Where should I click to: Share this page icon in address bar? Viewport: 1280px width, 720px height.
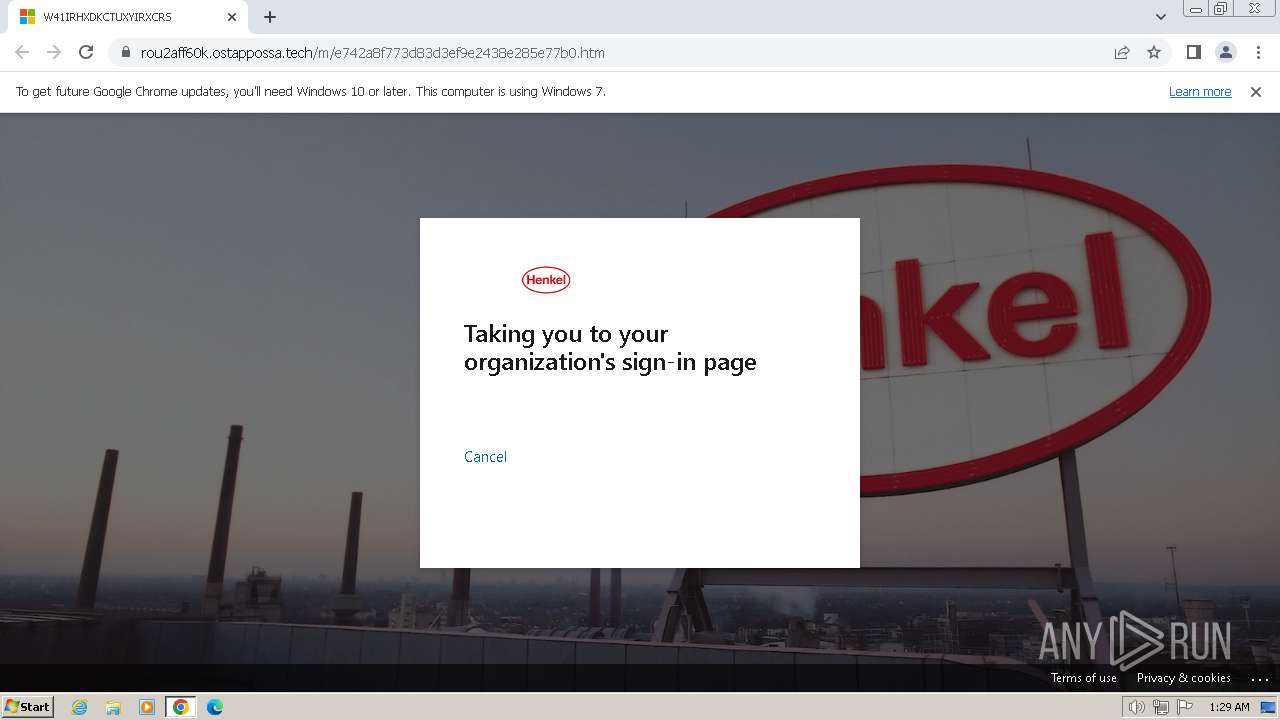point(1122,53)
